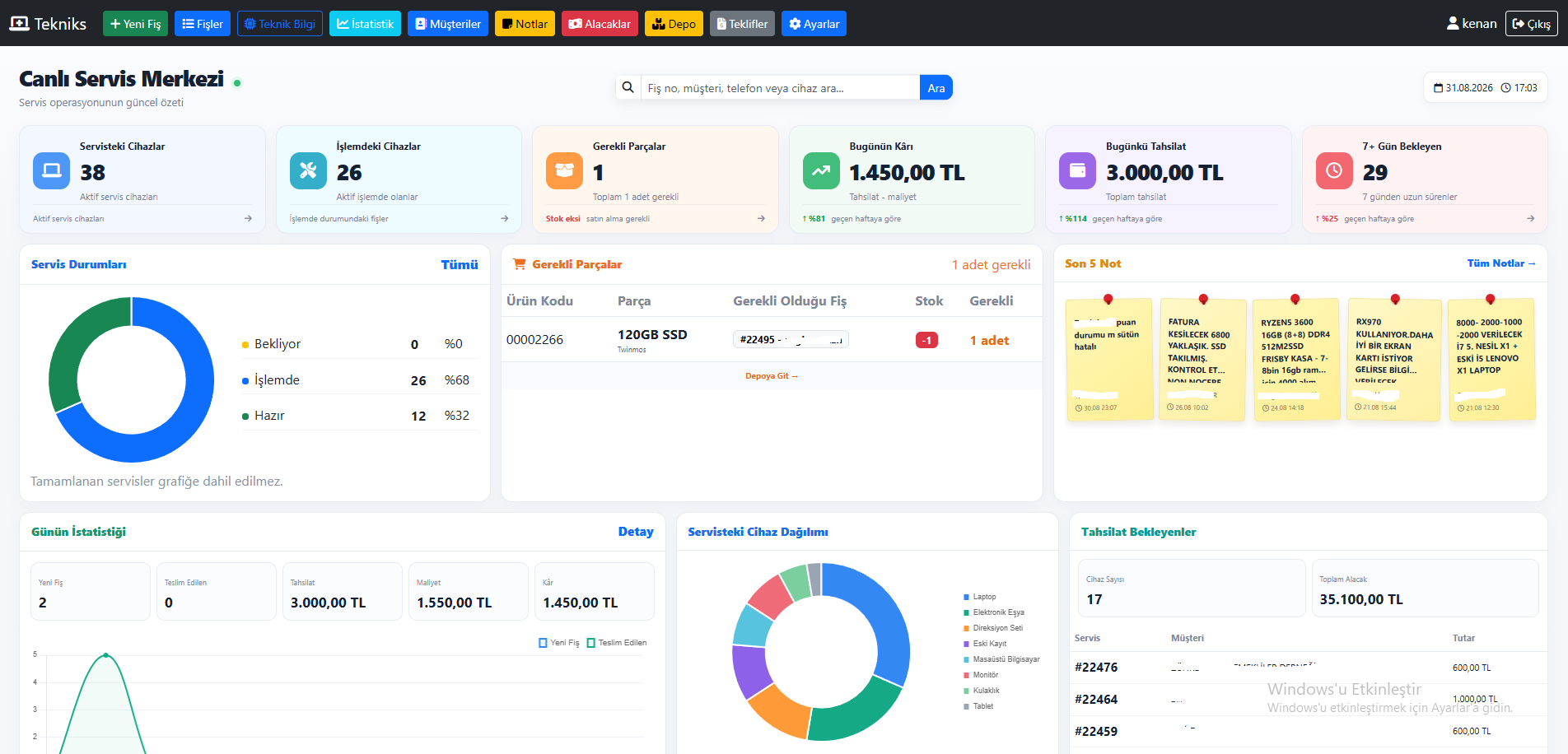Open service #22459 in Tahsilat Bekleyenler
Viewport: 1568px width, 754px height.
(x=1096, y=732)
